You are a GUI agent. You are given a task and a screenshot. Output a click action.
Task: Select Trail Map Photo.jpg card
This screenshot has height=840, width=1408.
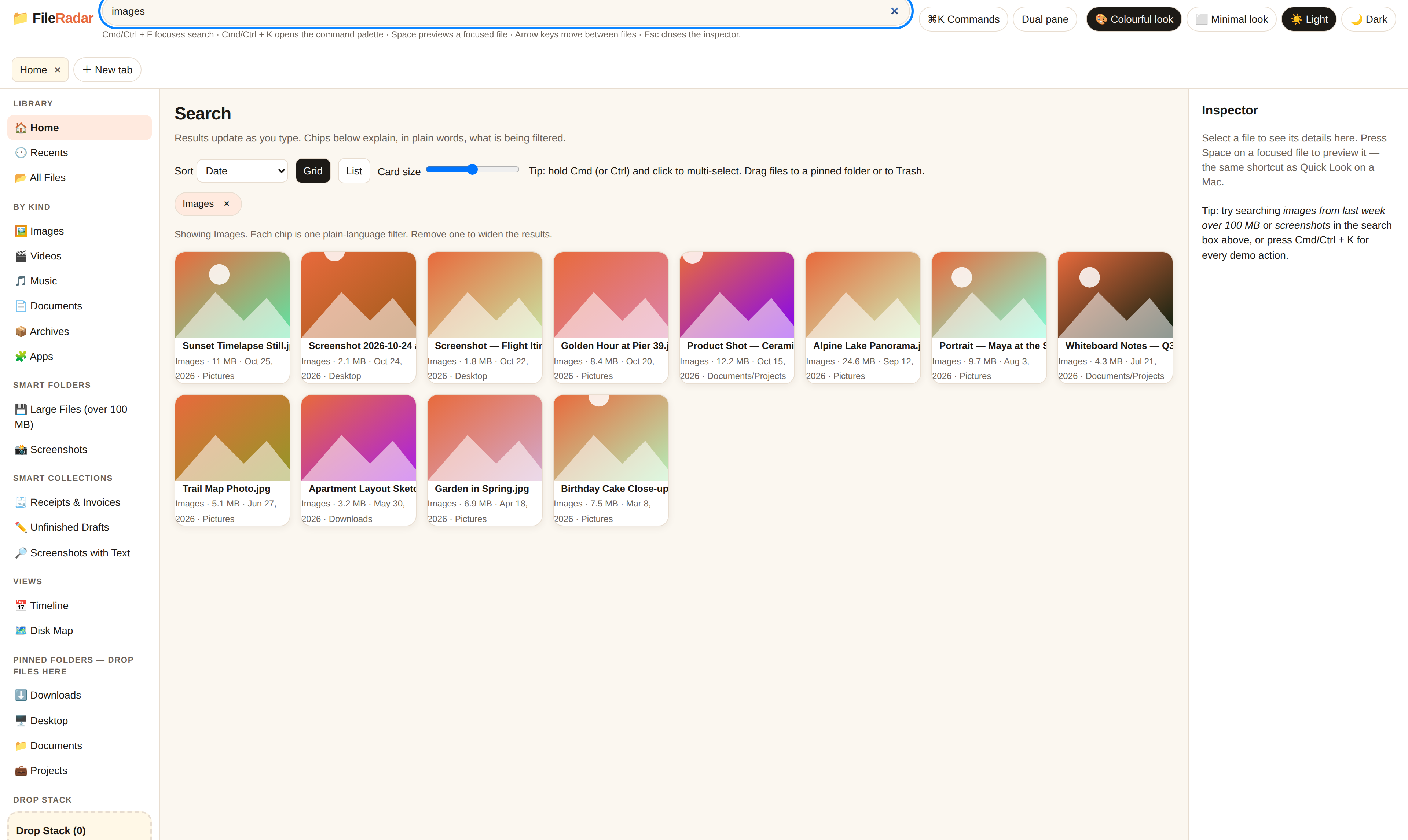pos(232,460)
